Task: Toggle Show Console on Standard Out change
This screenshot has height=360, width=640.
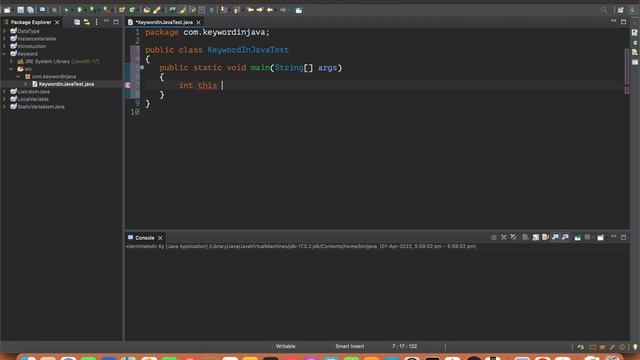Action: (x=555, y=237)
